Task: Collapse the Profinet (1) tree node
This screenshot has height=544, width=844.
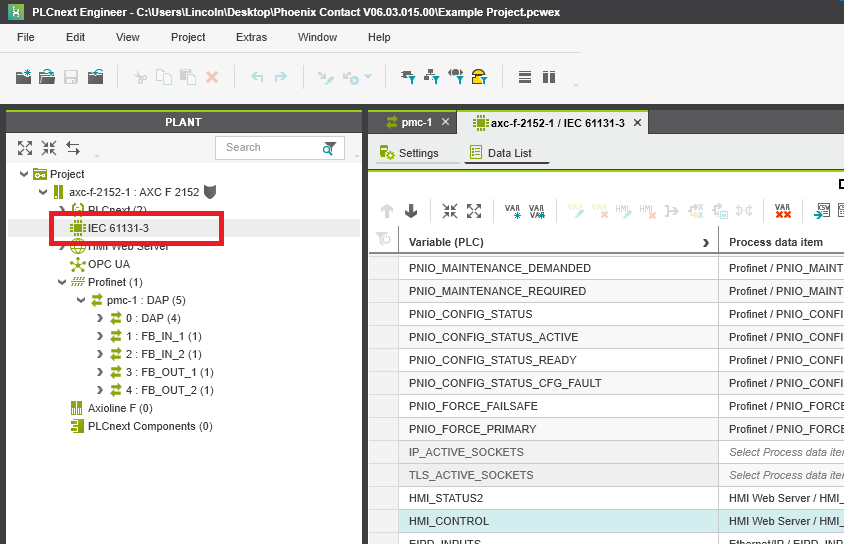Action: tap(62, 282)
